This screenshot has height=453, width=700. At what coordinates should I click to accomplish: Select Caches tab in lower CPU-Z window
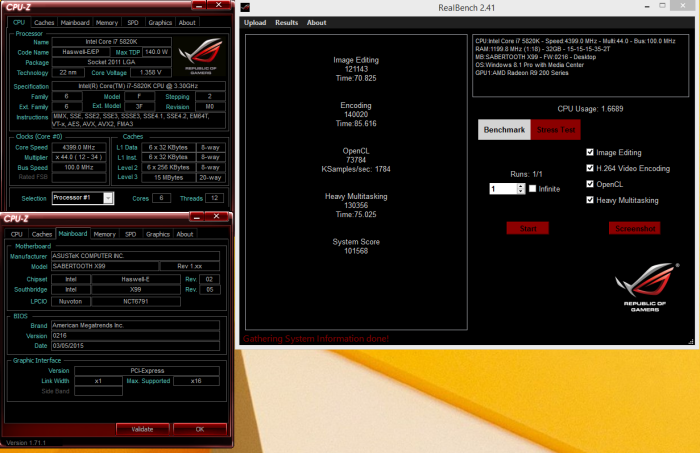point(42,234)
